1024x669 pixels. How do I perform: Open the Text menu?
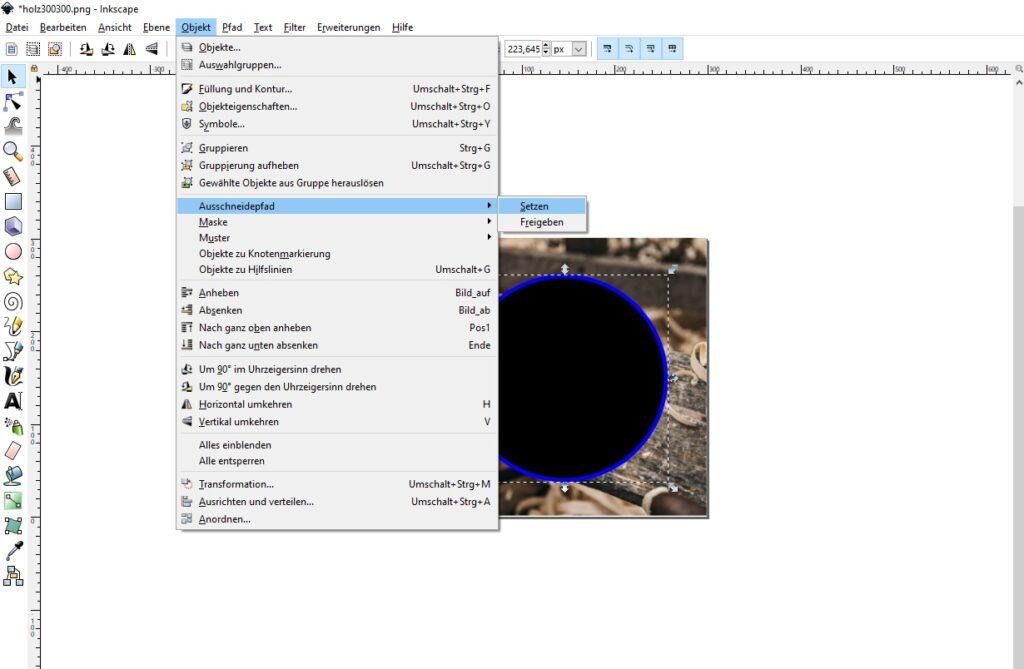pos(263,27)
